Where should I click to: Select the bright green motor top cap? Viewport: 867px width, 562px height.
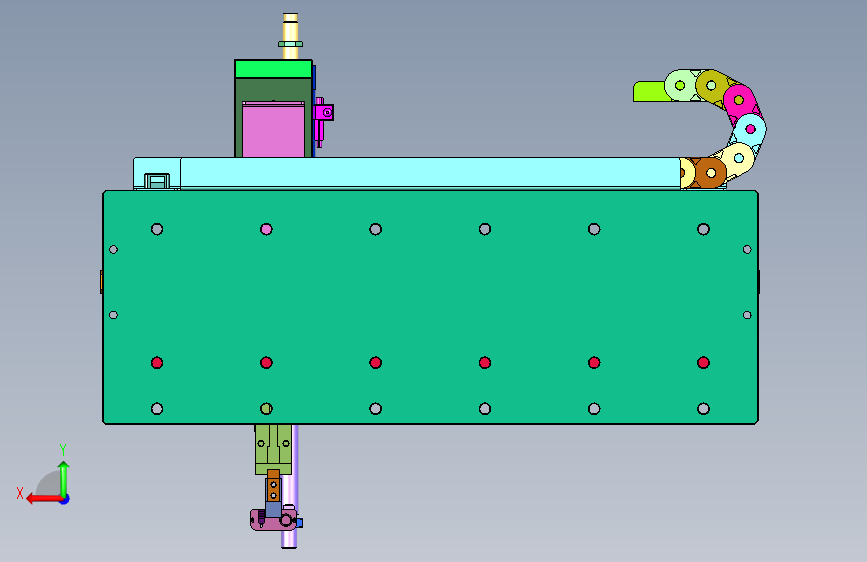point(273,69)
